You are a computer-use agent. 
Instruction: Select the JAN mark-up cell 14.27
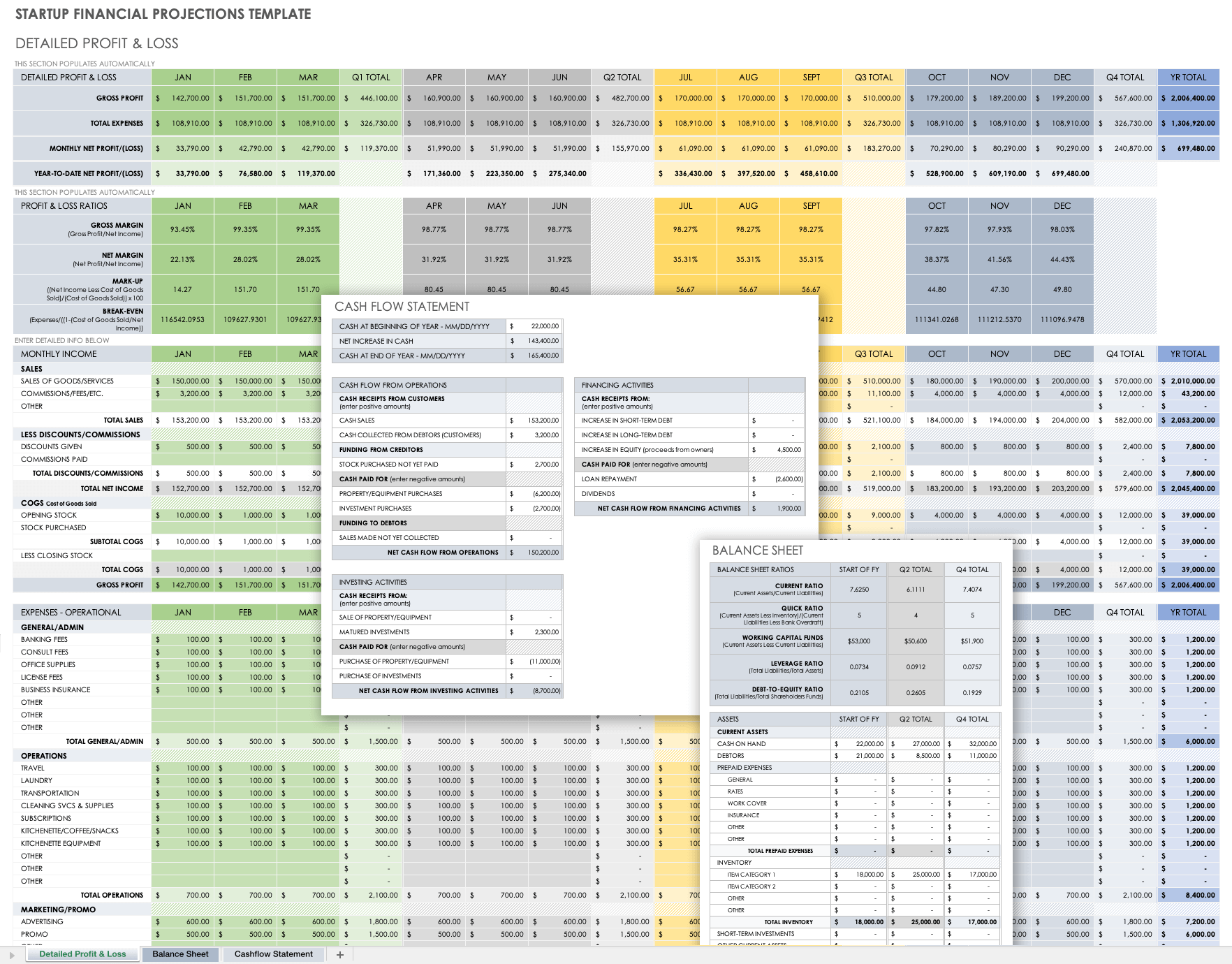point(182,289)
